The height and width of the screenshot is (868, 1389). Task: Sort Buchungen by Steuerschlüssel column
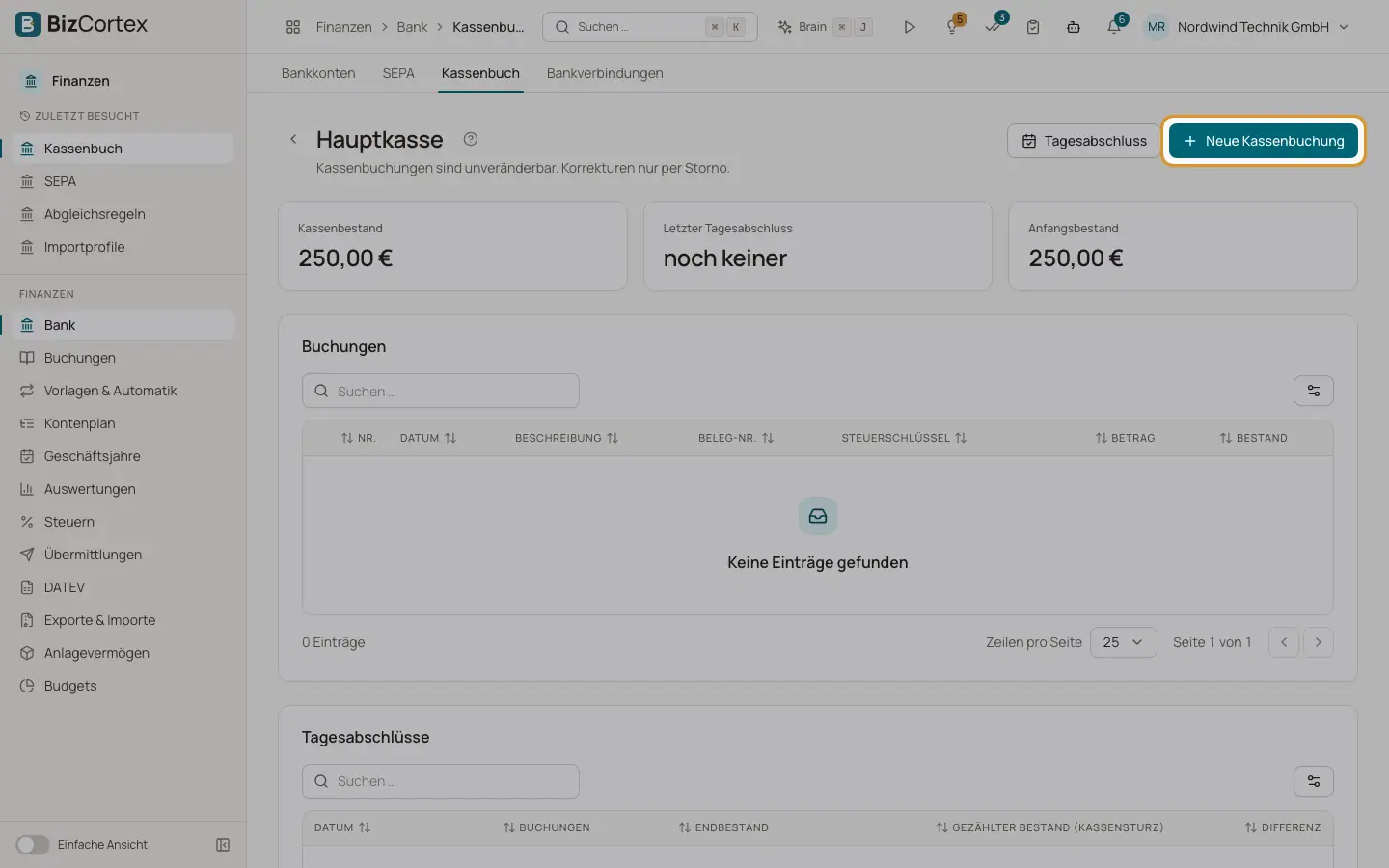904,438
